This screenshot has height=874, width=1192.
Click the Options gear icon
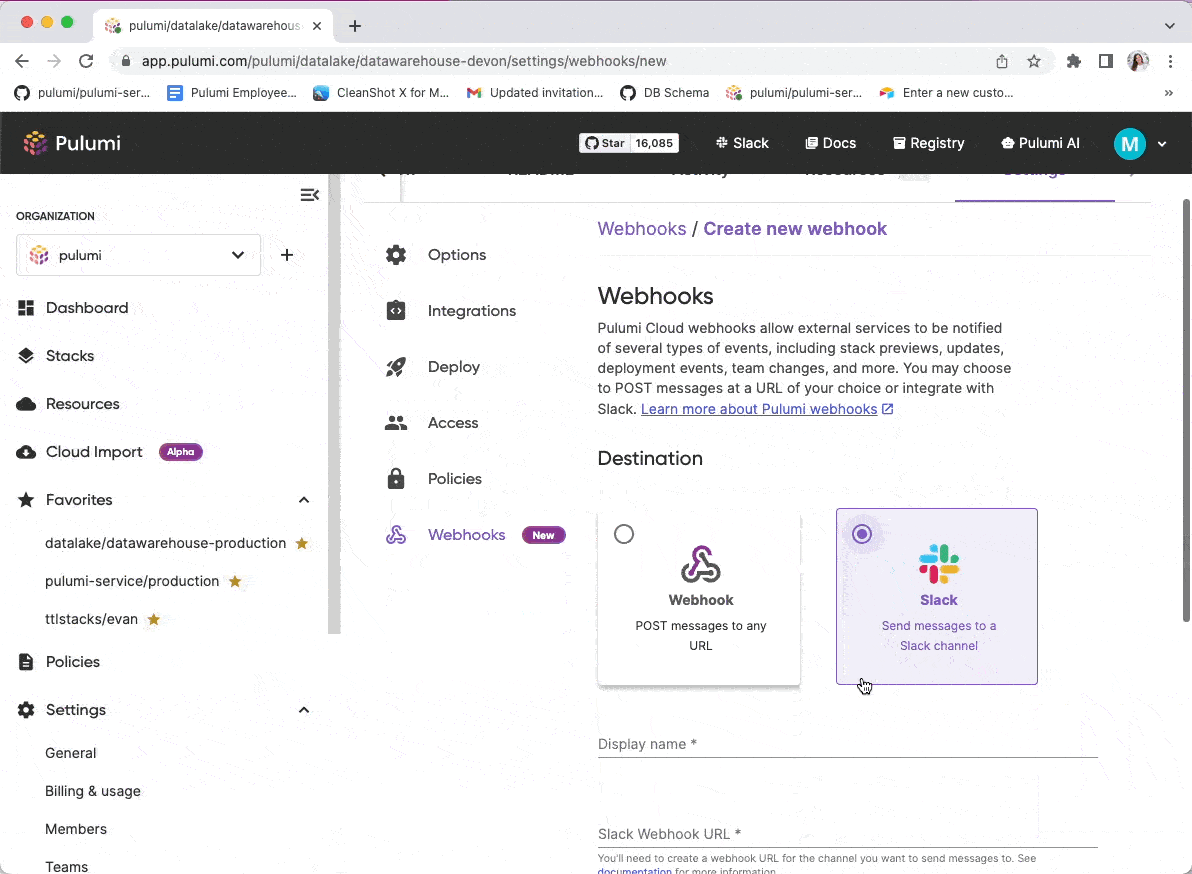396,255
